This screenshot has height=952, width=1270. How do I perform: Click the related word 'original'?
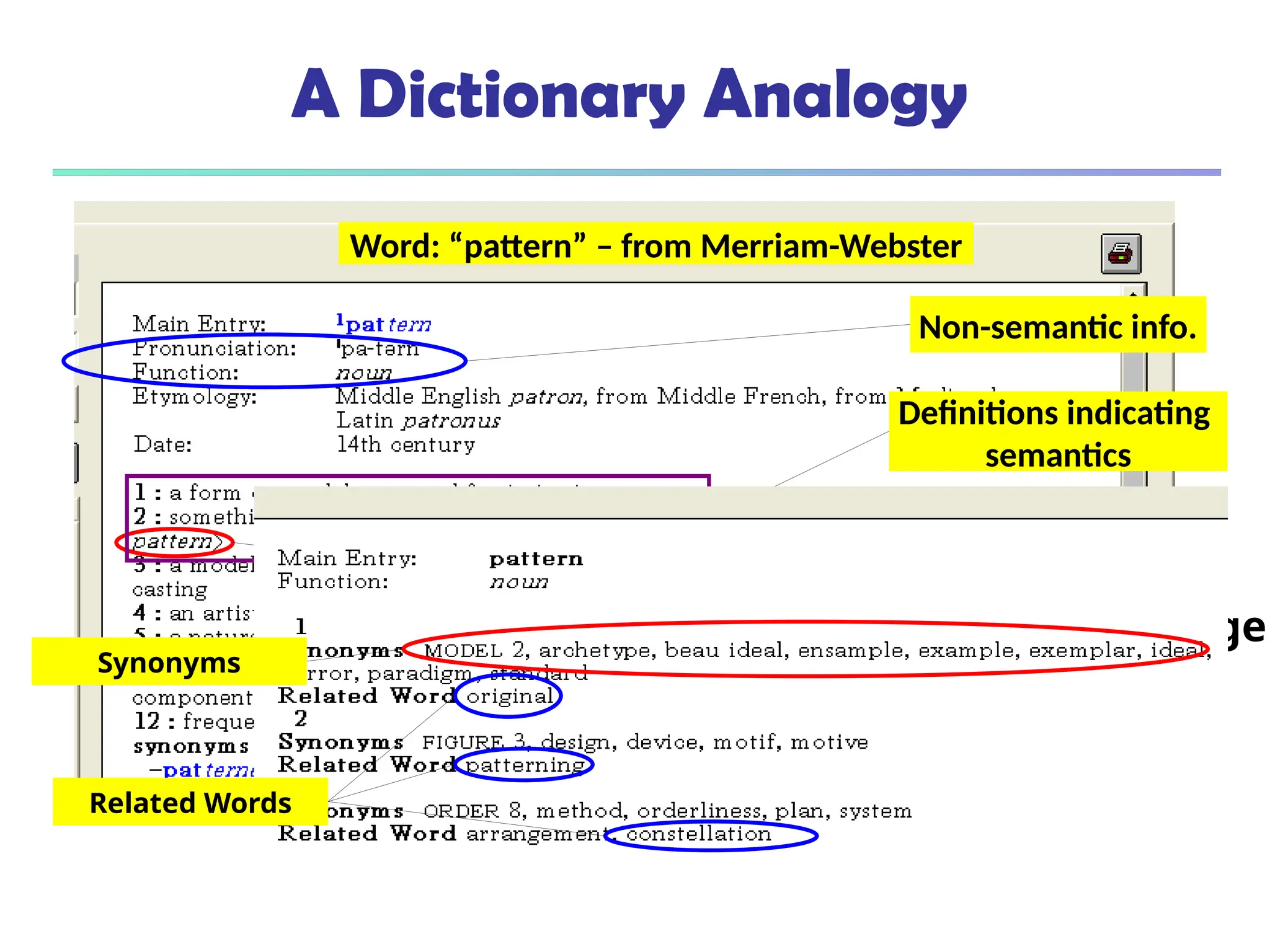[509, 697]
